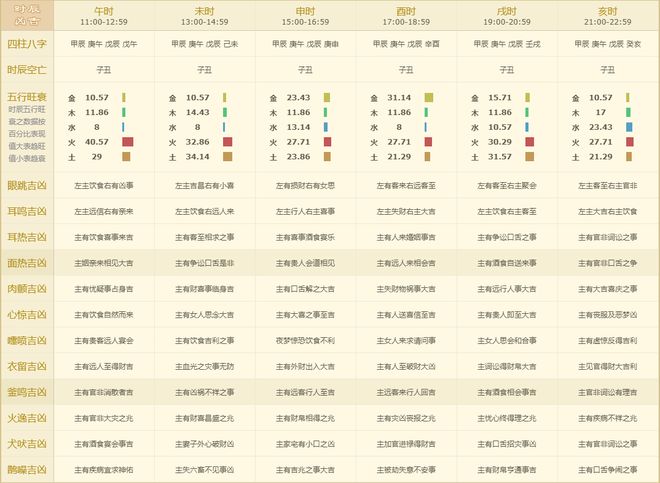660x483 pixels.
Task: Click 肉颤吉凶 cell '主有远行人事大吉' under 戌时
Action: click(x=507, y=289)
